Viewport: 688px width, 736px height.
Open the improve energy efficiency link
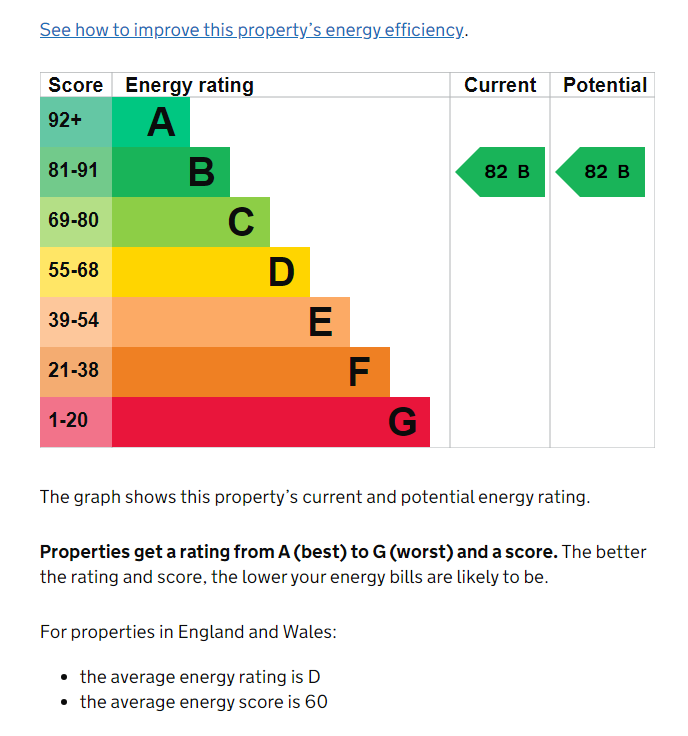(x=252, y=30)
